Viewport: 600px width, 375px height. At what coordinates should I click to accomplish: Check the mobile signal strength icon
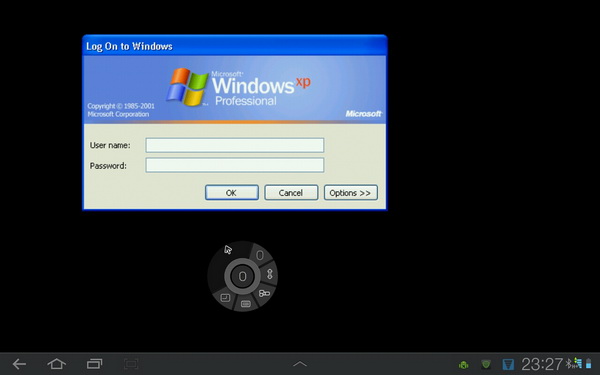coord(578,363)
